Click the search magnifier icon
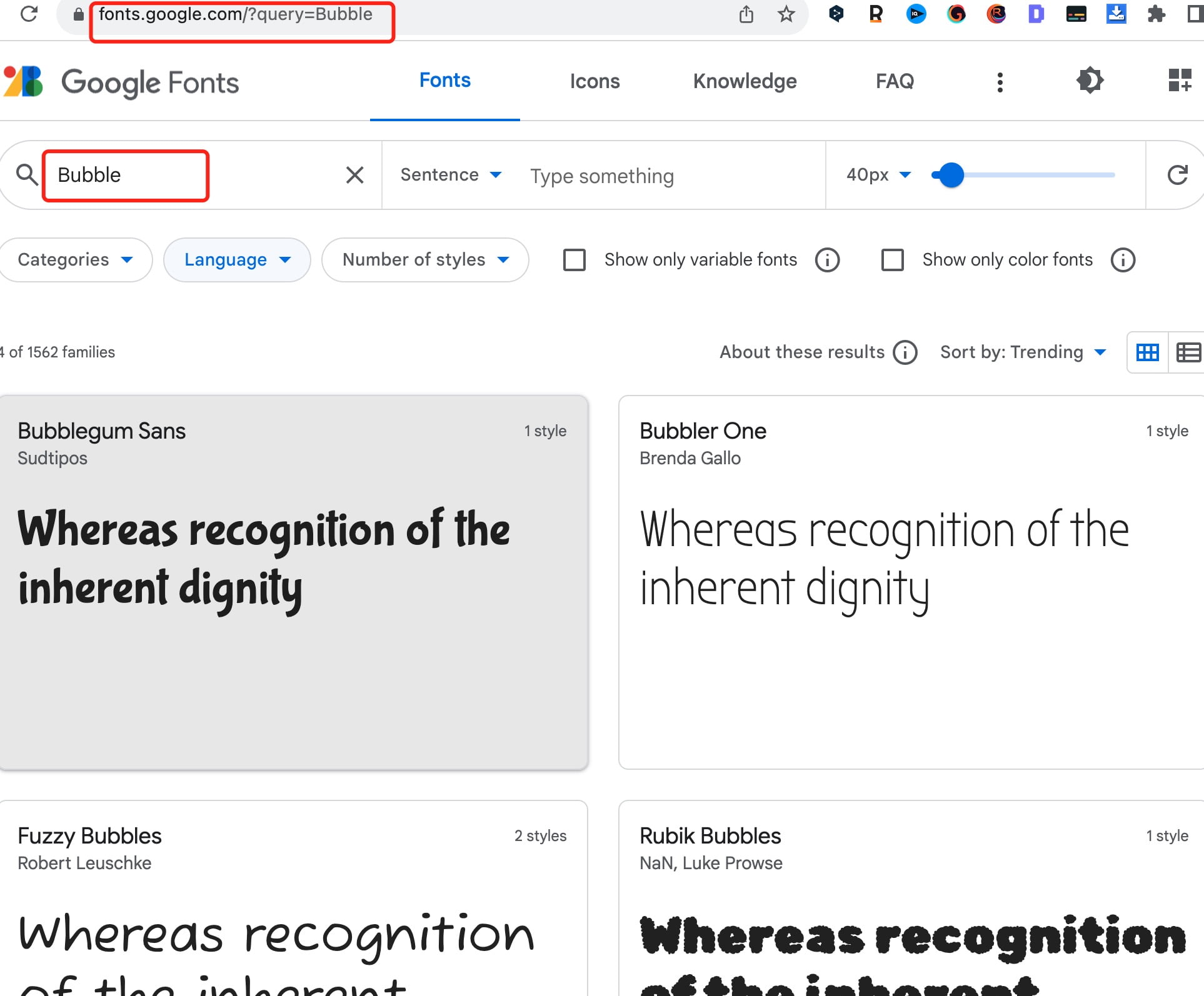The height and width of the screenshot is (996, 1204). [x=26, y=175]
